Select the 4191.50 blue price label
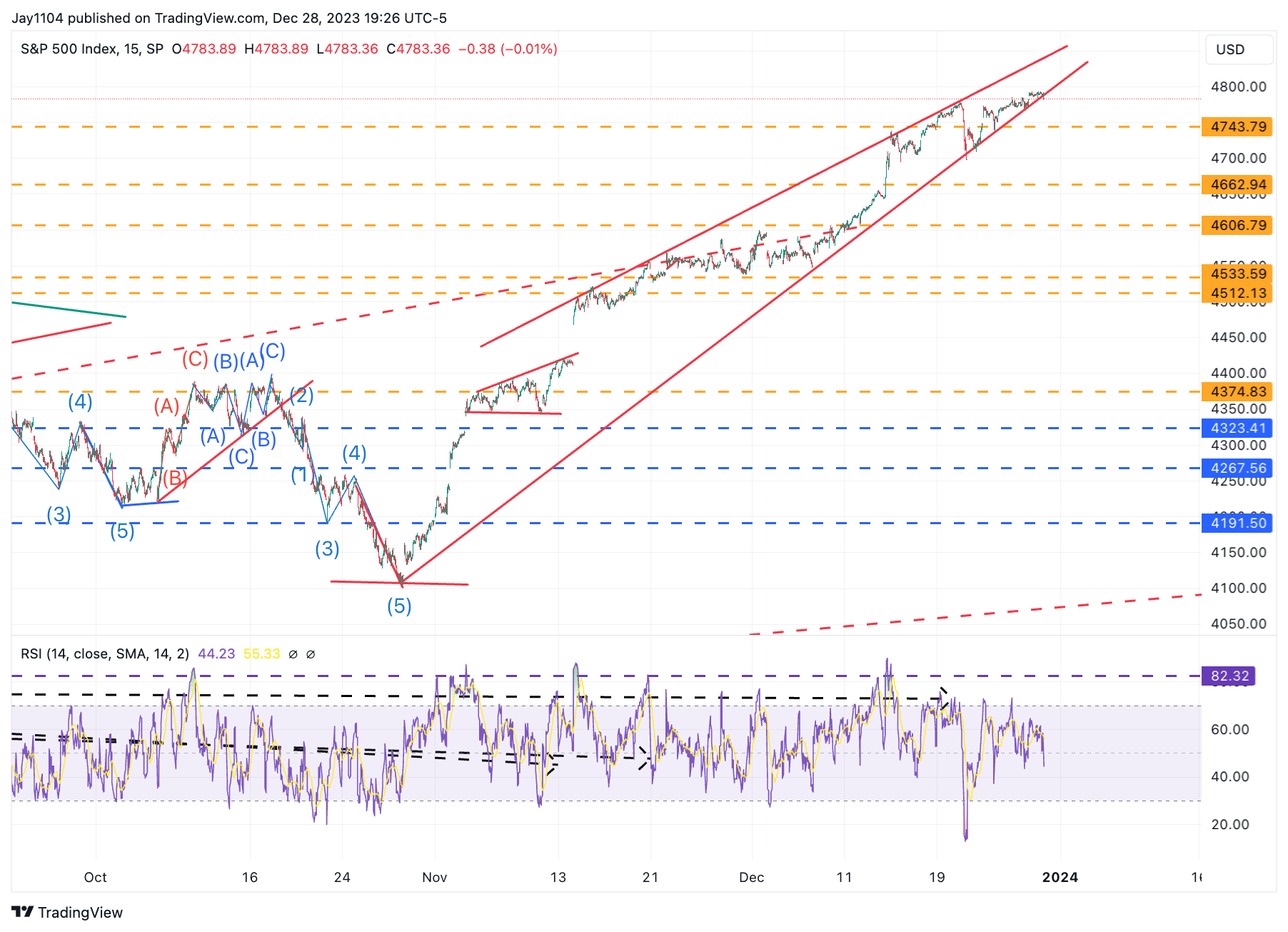 click(x=1238, y=523)
